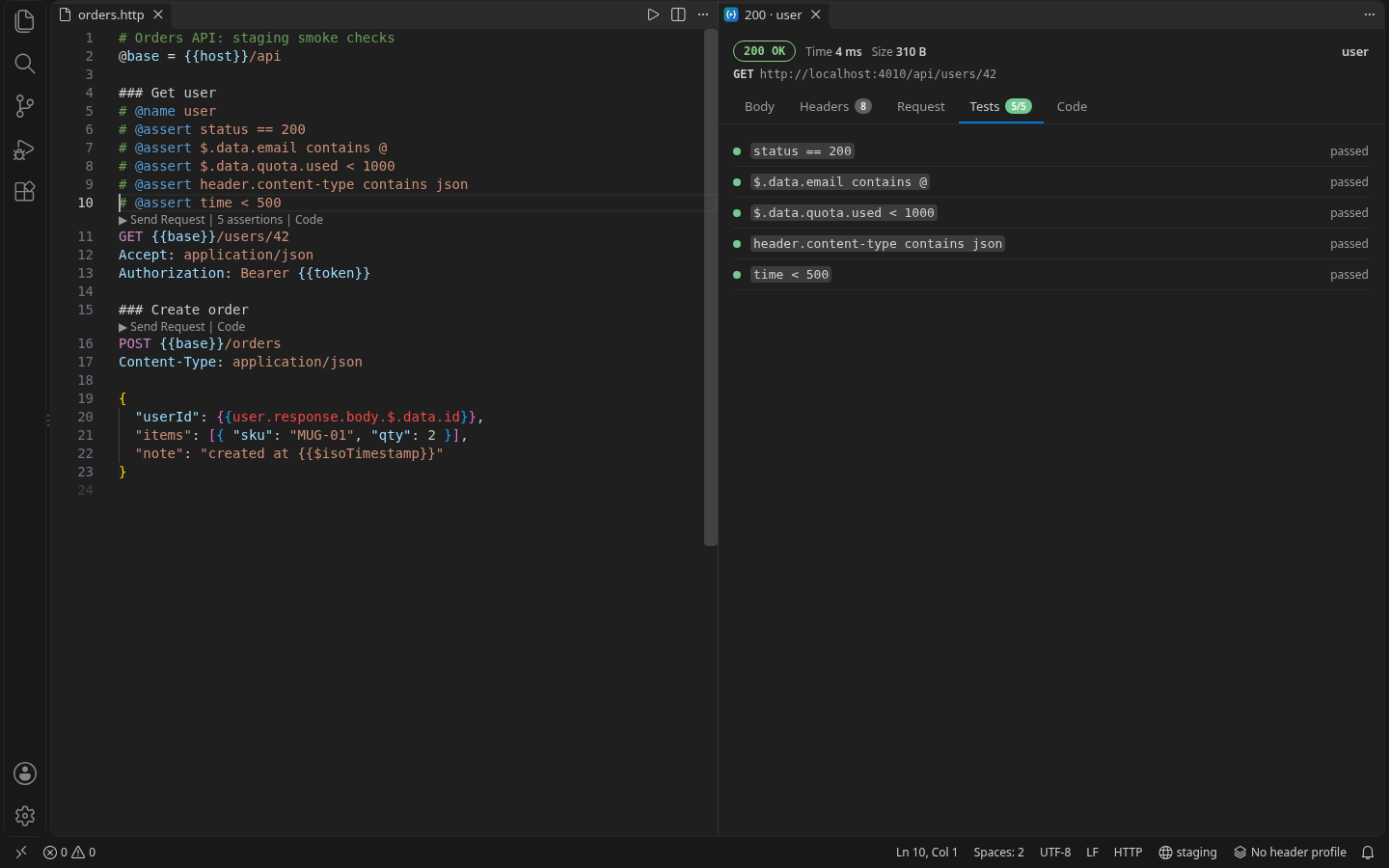Open response panel more actions ellipsis

point(1369,14)
